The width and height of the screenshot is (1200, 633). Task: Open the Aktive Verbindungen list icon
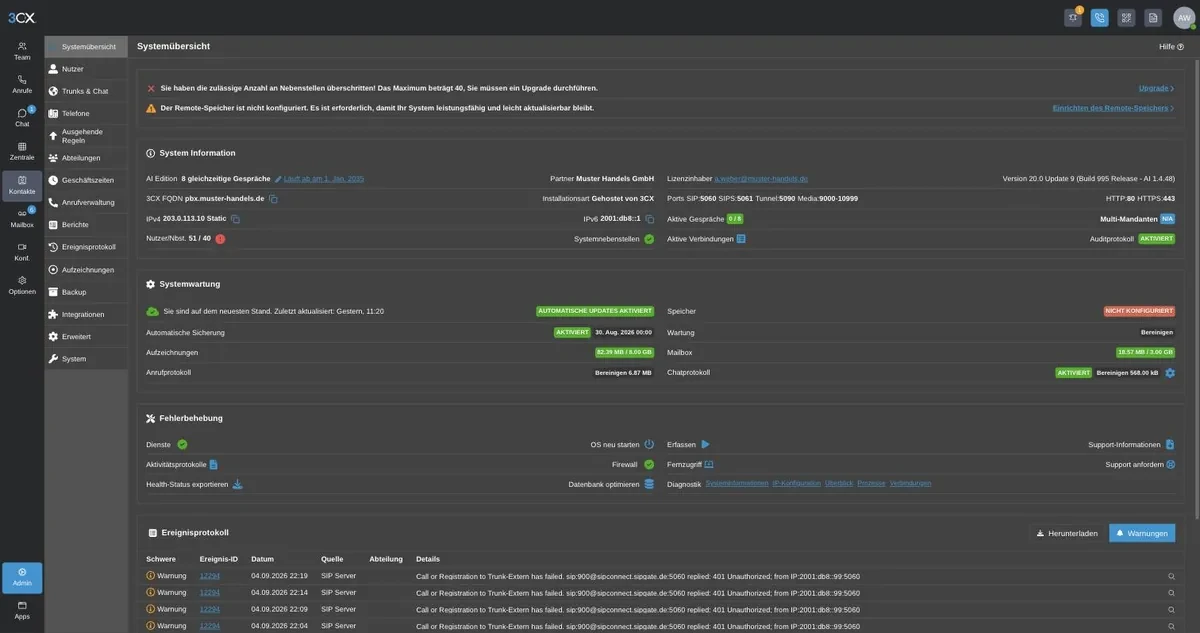[x=741, y=239]
